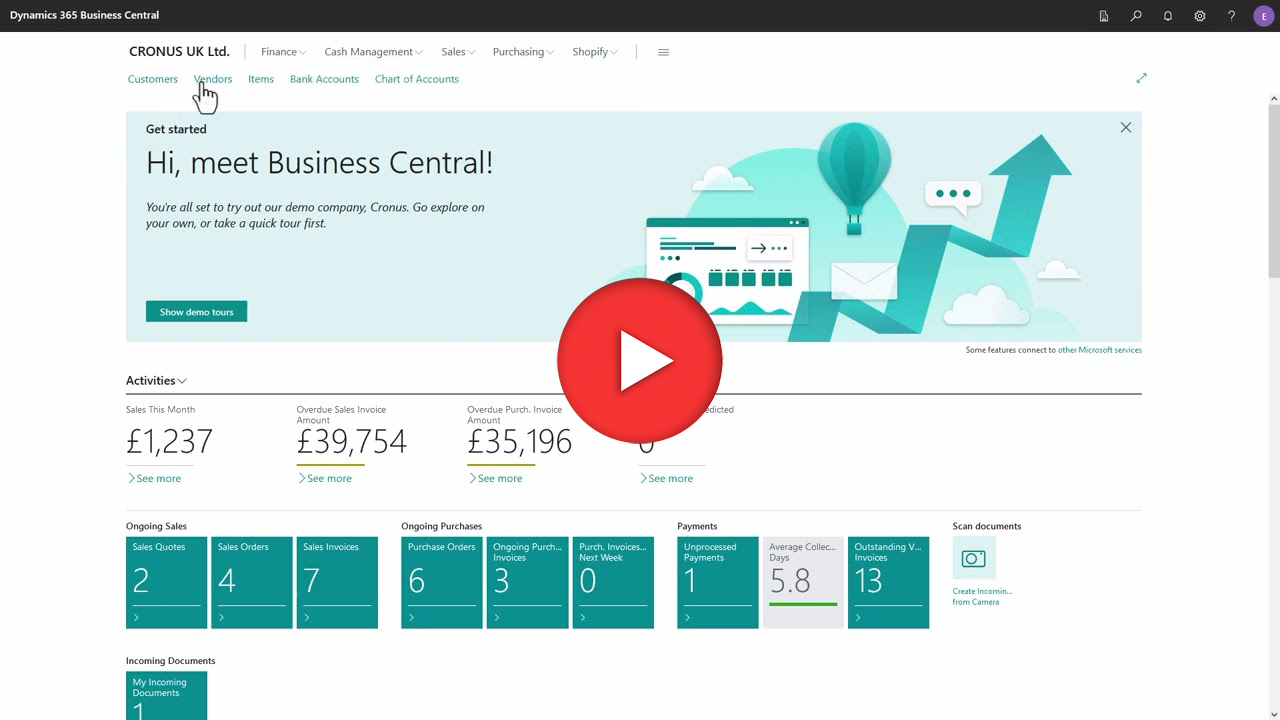Open Purch. Invoices Next Week tile

pyautogui.click(x=613, y=583)
